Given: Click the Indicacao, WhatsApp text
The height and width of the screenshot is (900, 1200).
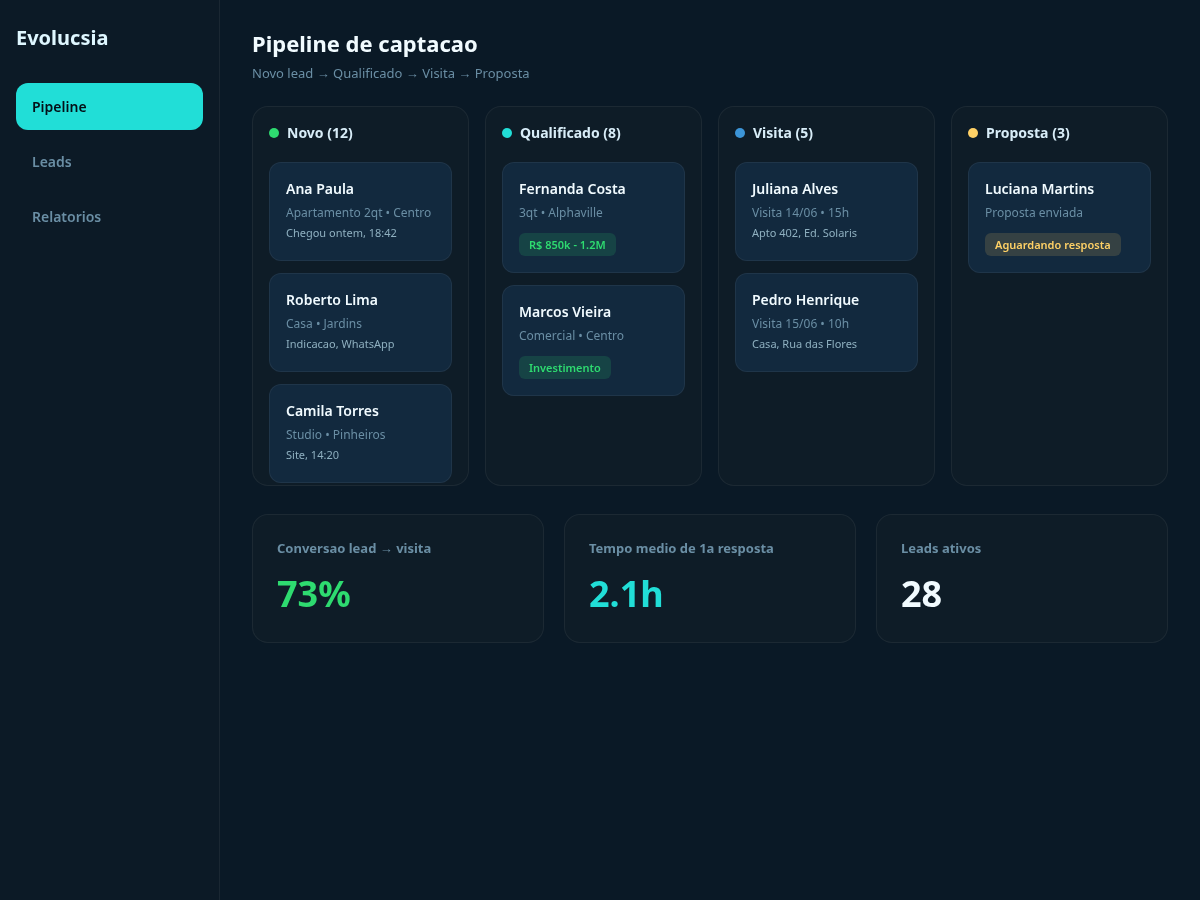Looking at the screenshot, I should pyautogui.click(x=340, y=344).
